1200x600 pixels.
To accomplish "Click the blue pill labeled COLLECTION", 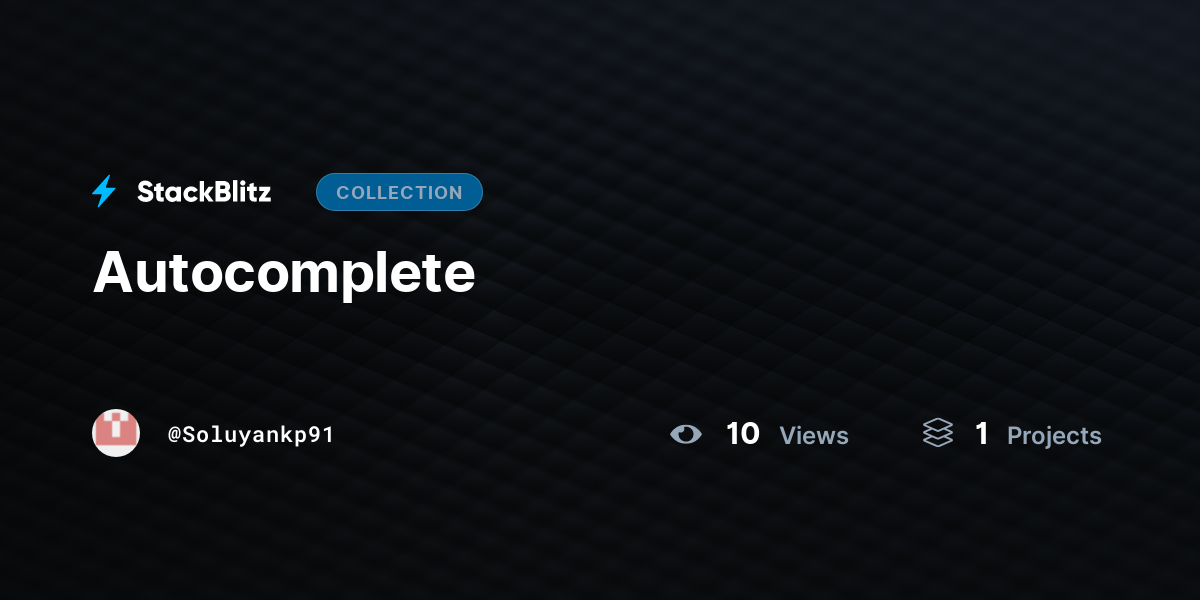I will pyautogui.click(x=399, y=192).
